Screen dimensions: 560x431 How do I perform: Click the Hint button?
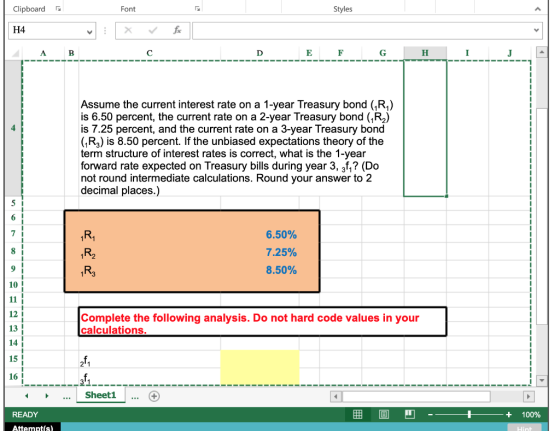click(524, 427)
